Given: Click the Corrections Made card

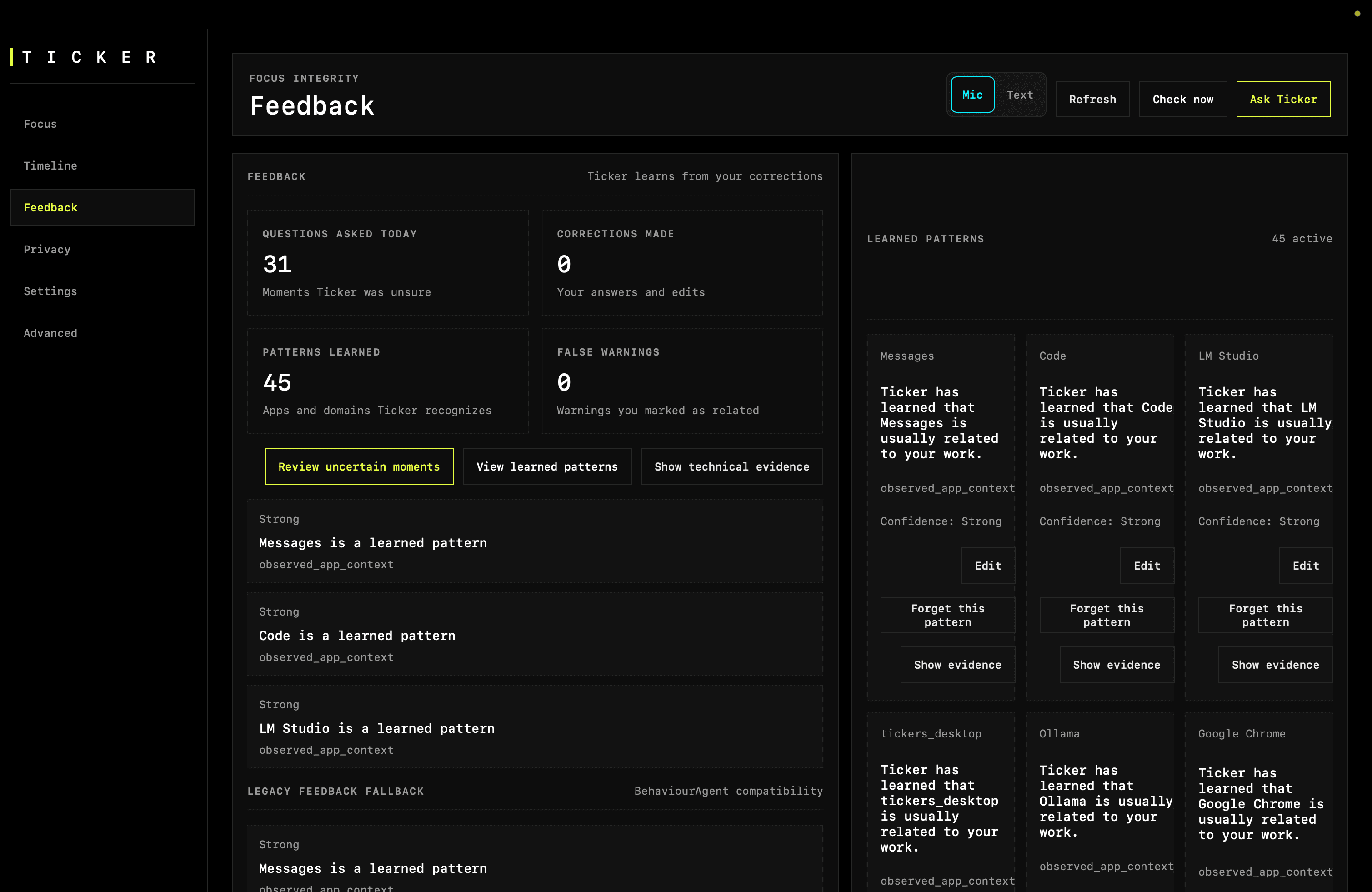Looking at the screenshot, I should (x=682, y=263).
